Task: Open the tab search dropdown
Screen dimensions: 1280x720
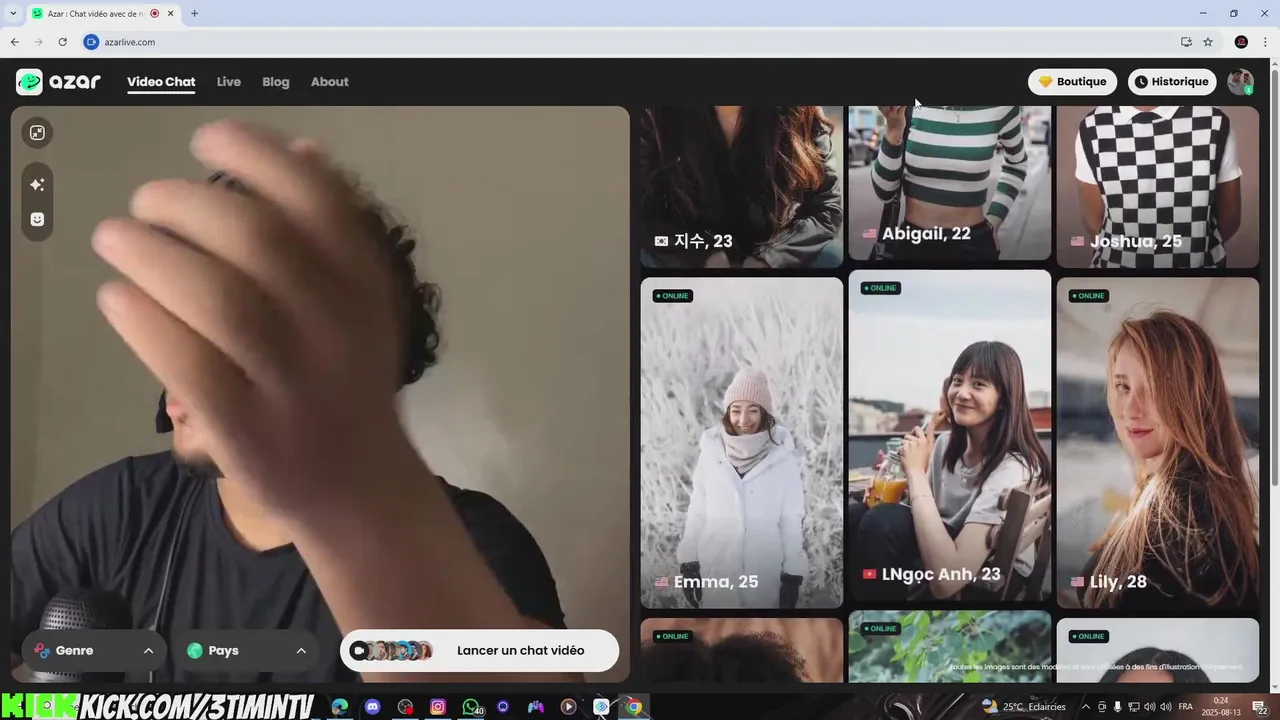Action: (x=12, y=13)
